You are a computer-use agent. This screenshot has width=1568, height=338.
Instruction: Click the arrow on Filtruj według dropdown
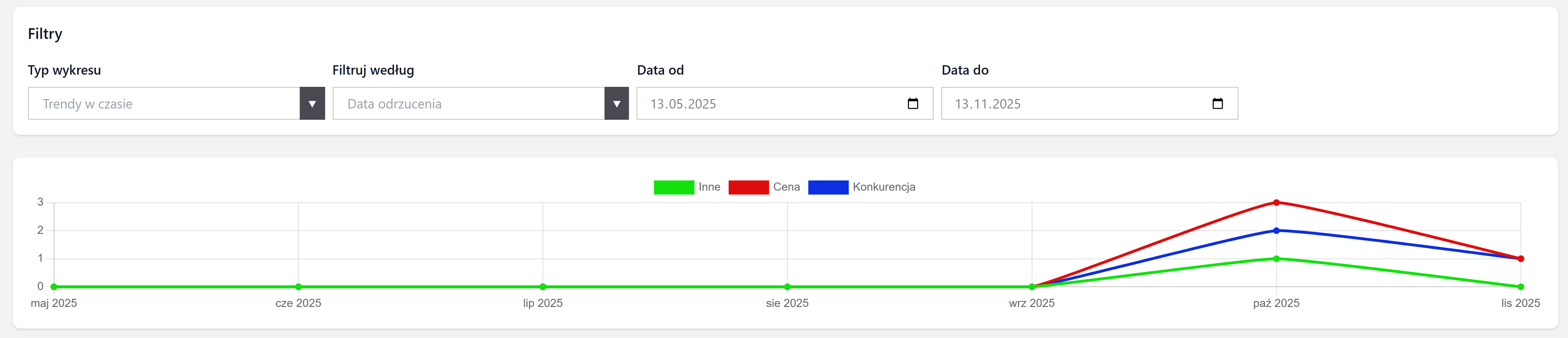pyautogui.click(x=616, y=103)
